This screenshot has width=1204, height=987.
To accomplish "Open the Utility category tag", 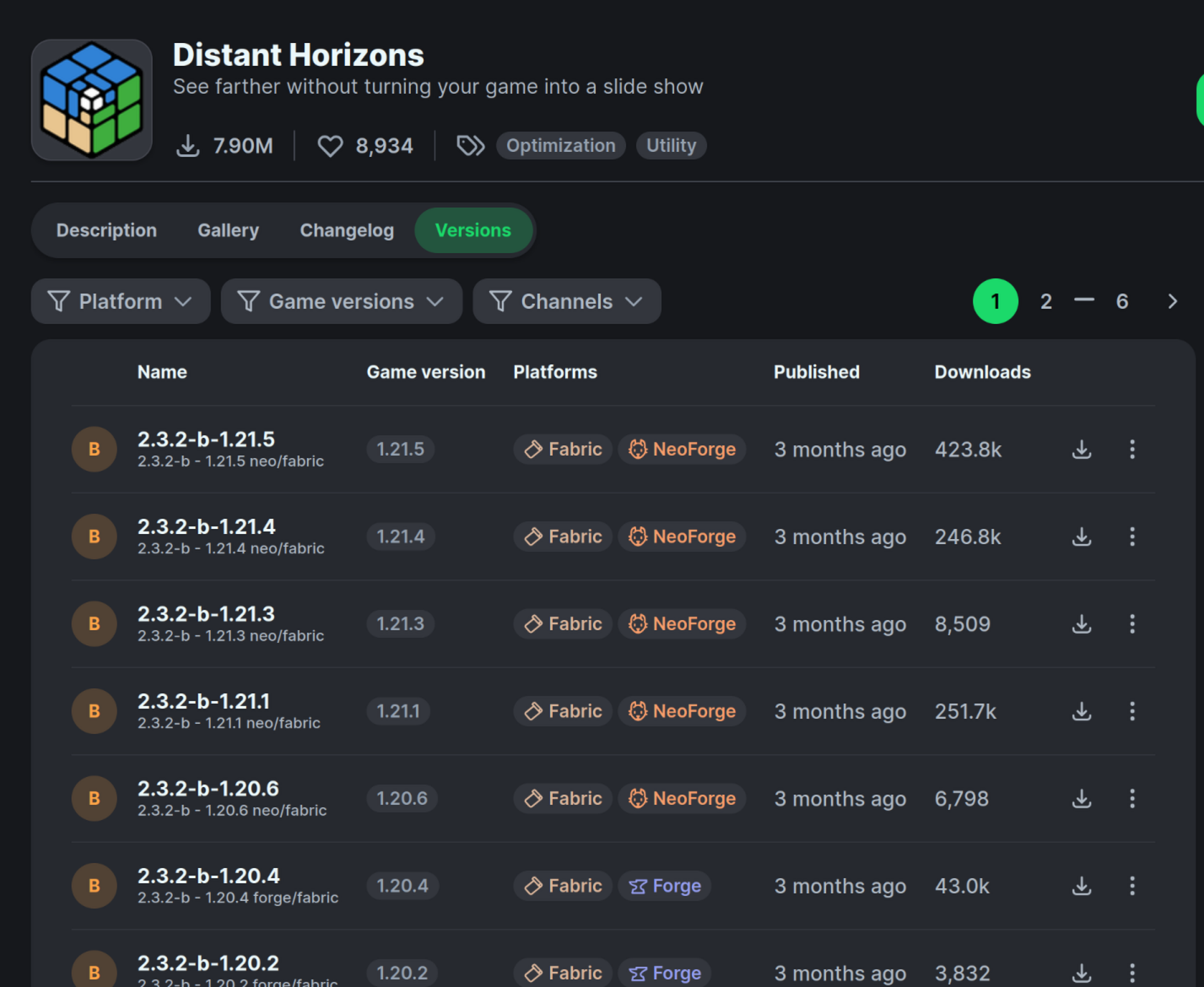I will point(672,146).
